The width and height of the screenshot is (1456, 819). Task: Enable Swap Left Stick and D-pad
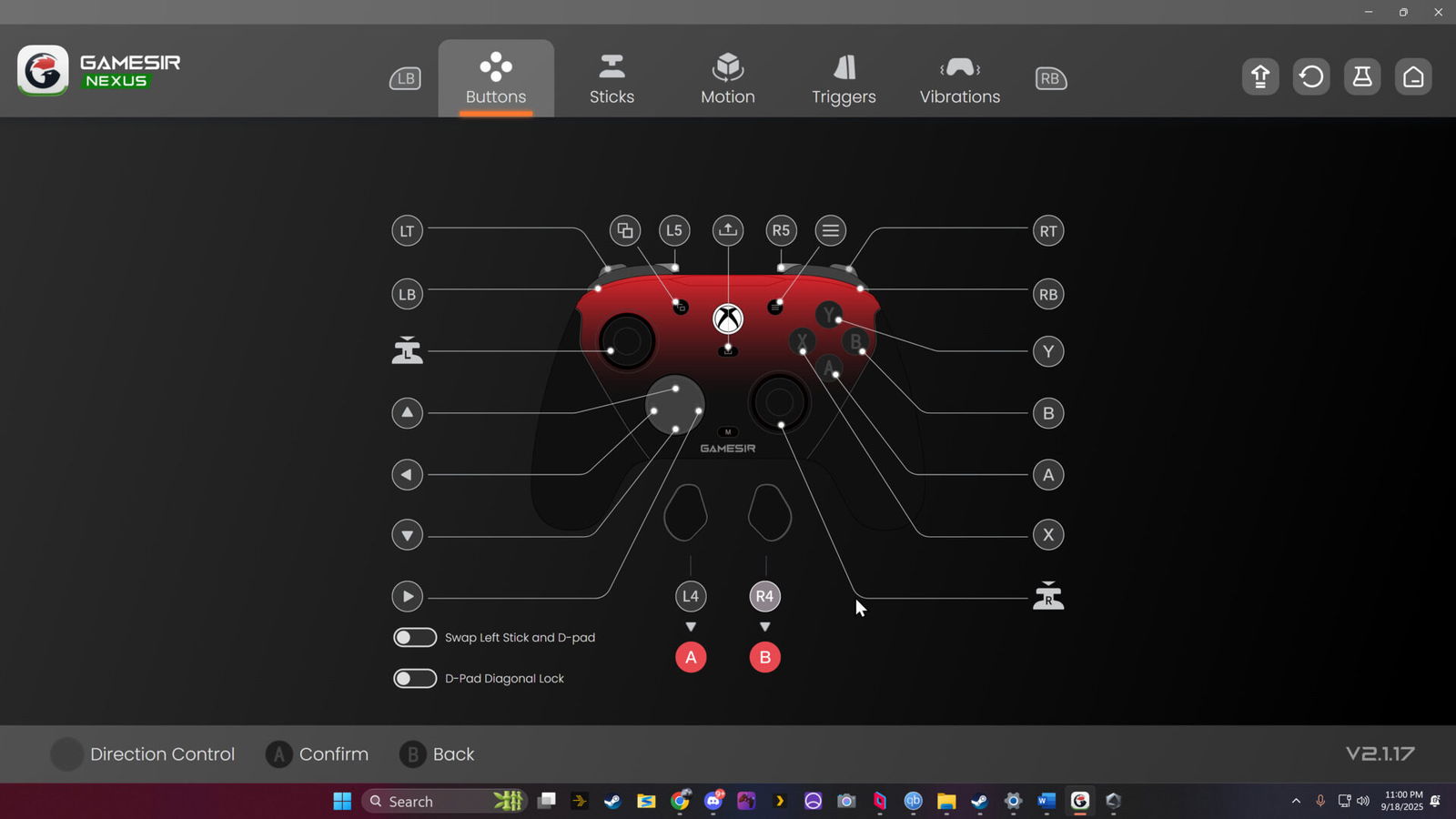pos(415,638)
